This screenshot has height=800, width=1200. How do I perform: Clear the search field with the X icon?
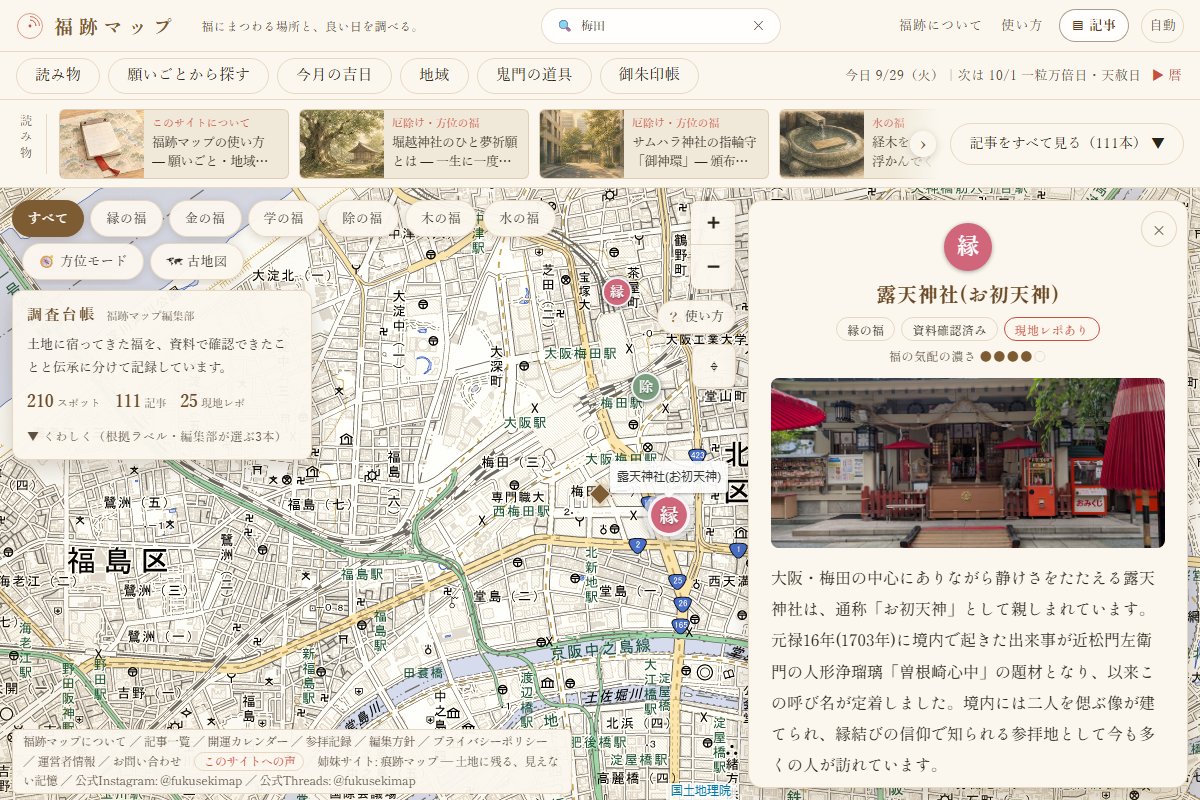(758, 26)
